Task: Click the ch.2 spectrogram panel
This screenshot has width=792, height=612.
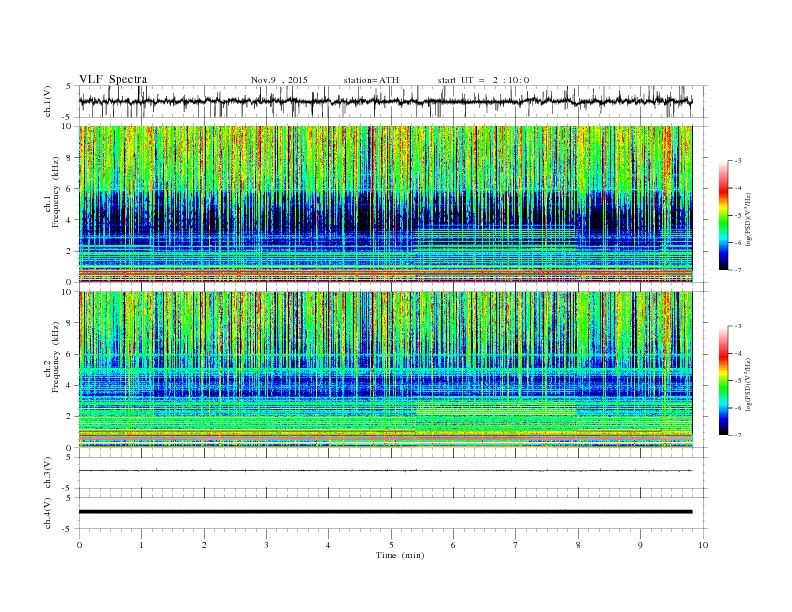Action: (x=386, y=370)
